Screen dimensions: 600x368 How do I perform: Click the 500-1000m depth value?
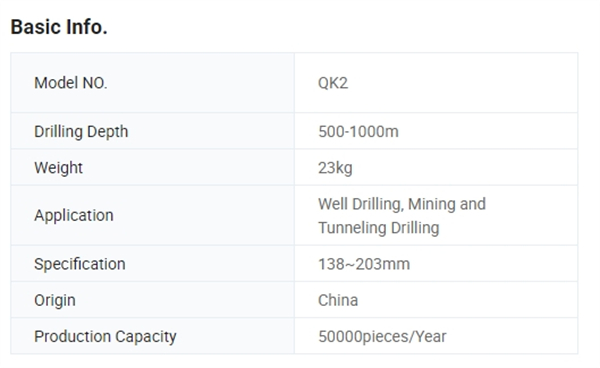pyautogui.click(x=358, y=132)
